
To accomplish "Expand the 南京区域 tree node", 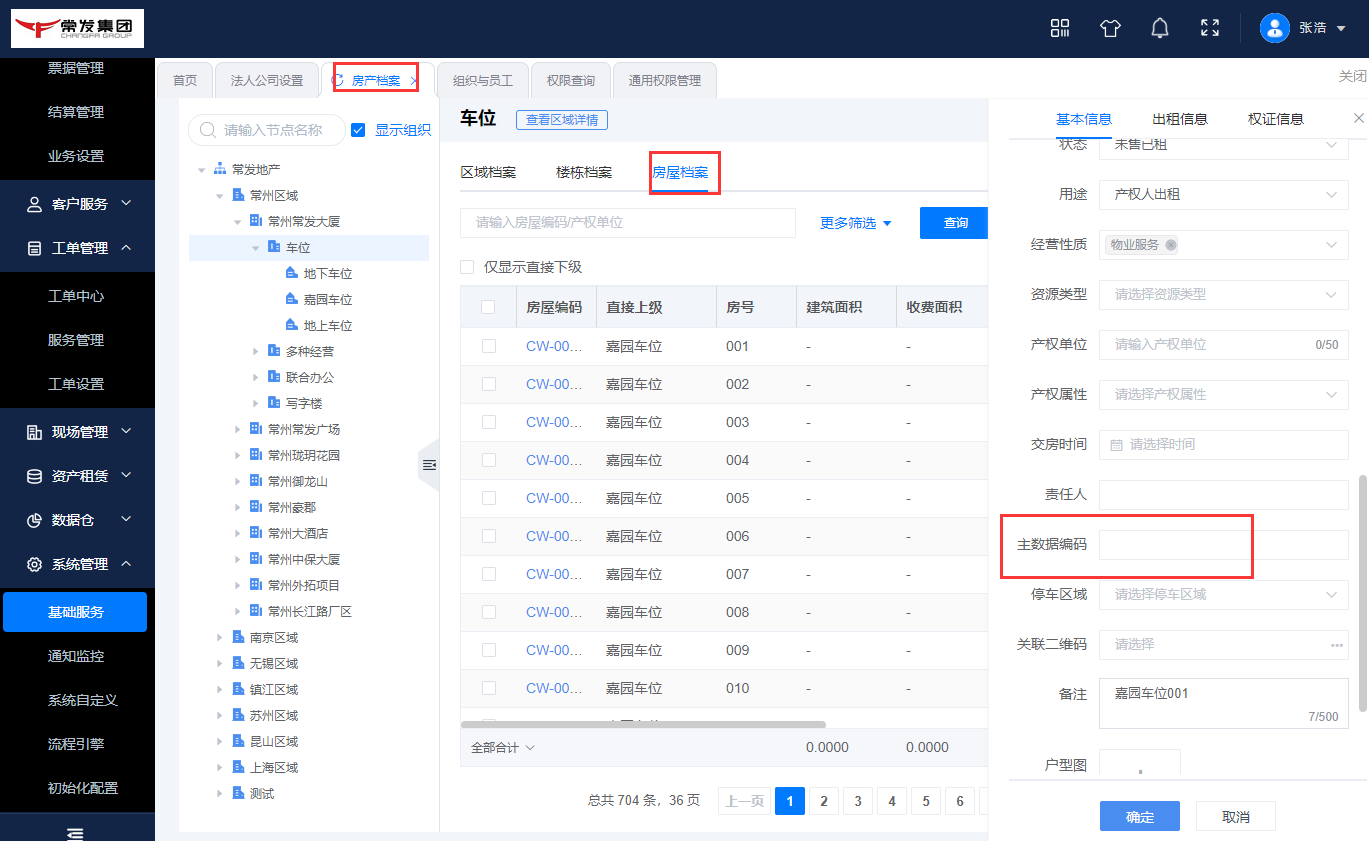I will click(220, 637).
